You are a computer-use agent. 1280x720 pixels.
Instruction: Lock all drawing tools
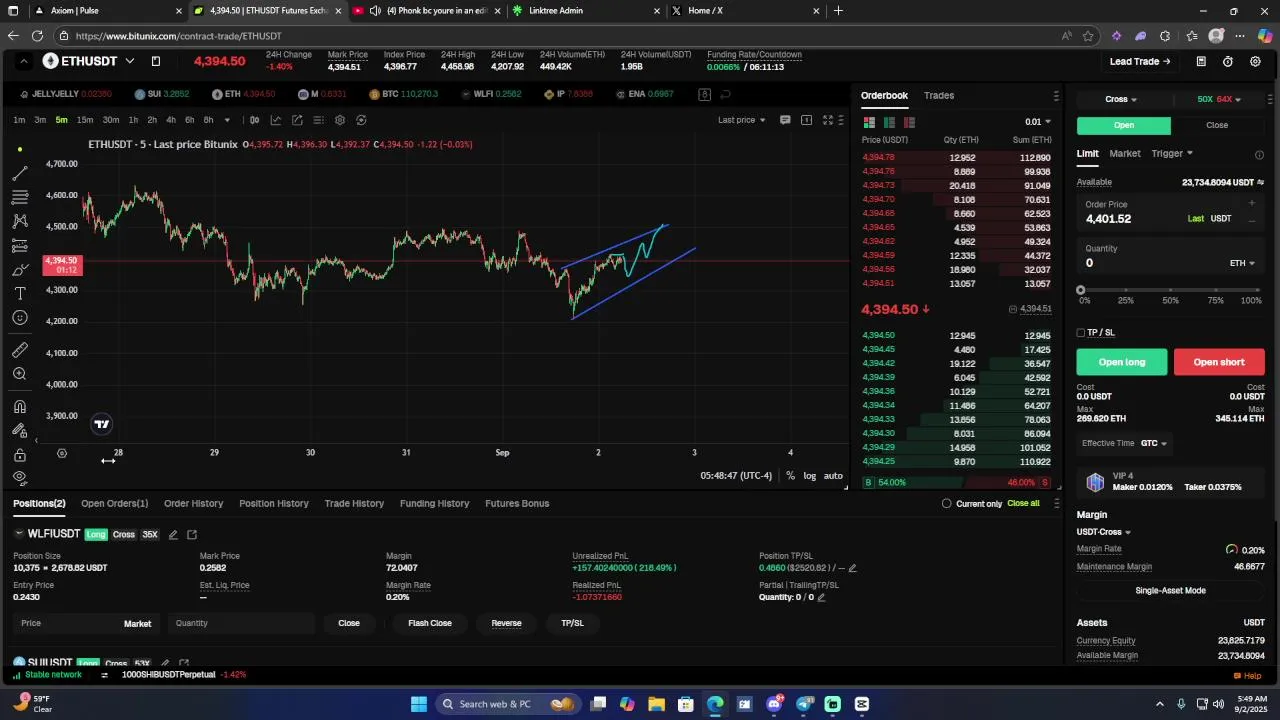click(19, 455)
